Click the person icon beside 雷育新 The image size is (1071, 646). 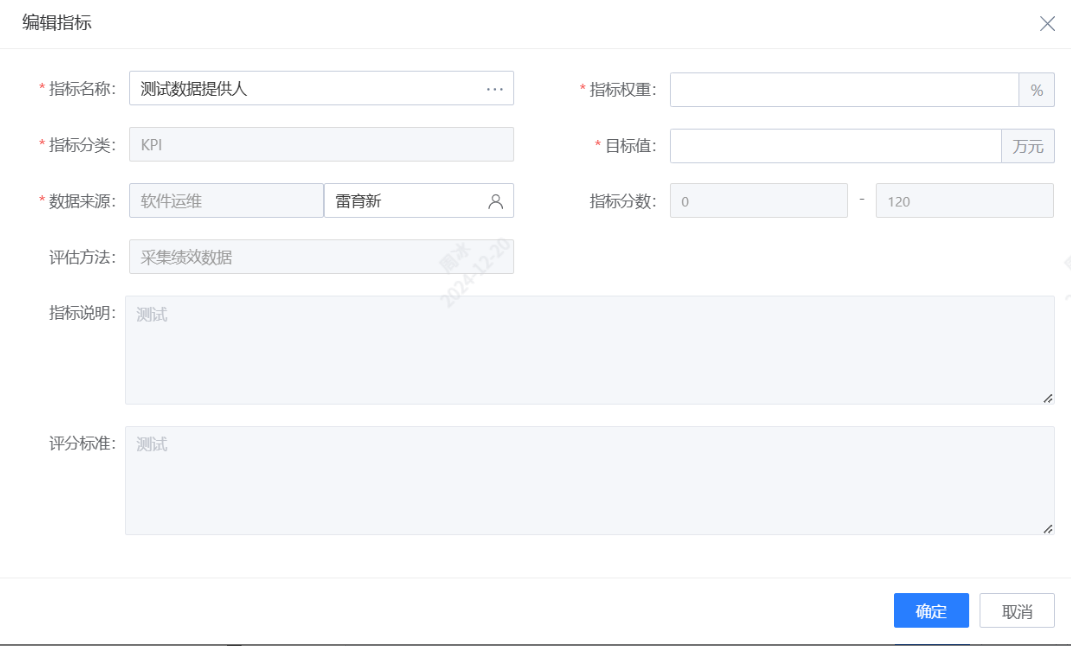(x=495, y=201)
